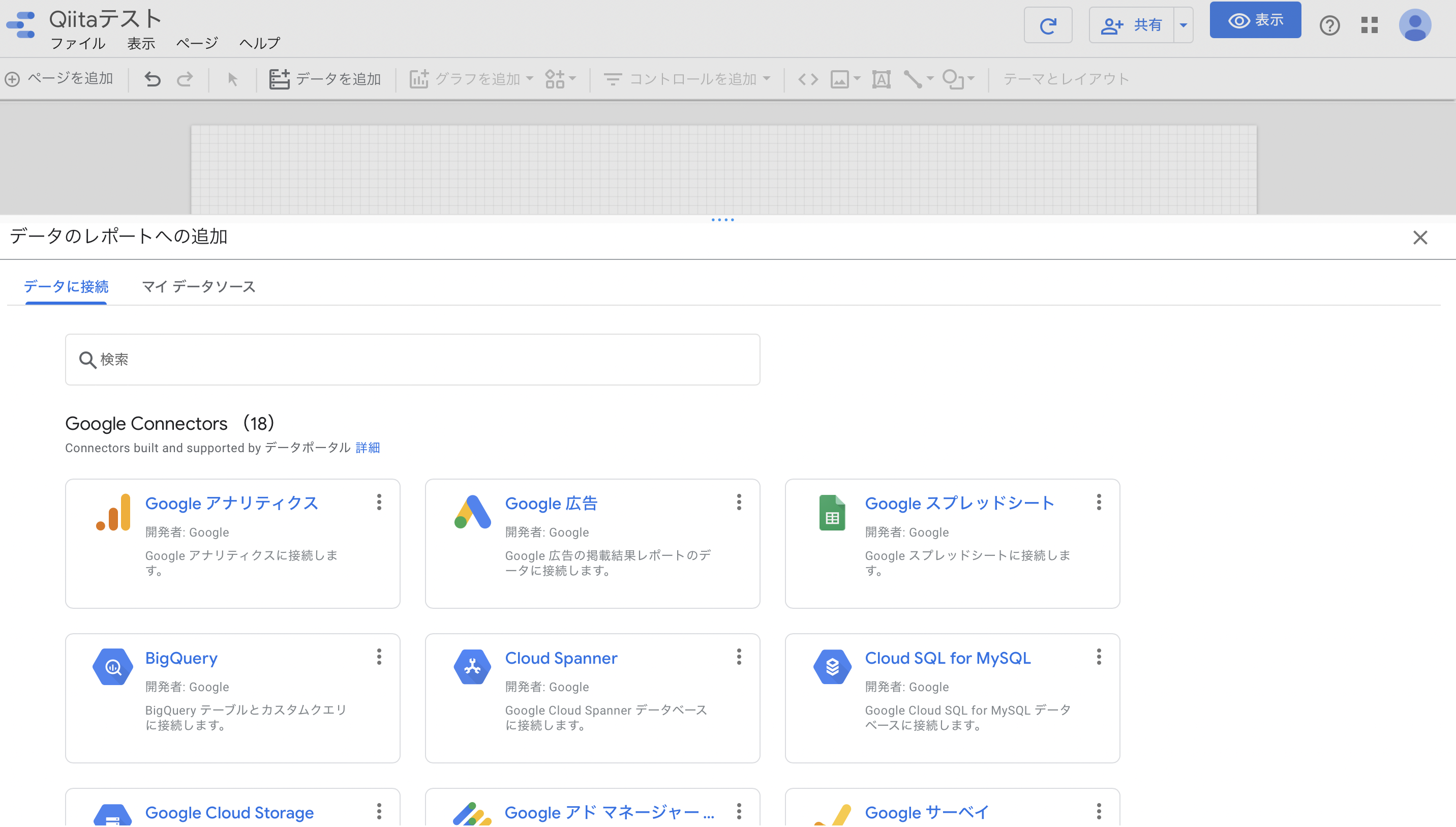This screenshot has width=1456, height=827.
Task: Open the BigQuery connector title
Action: click(181, 658)
